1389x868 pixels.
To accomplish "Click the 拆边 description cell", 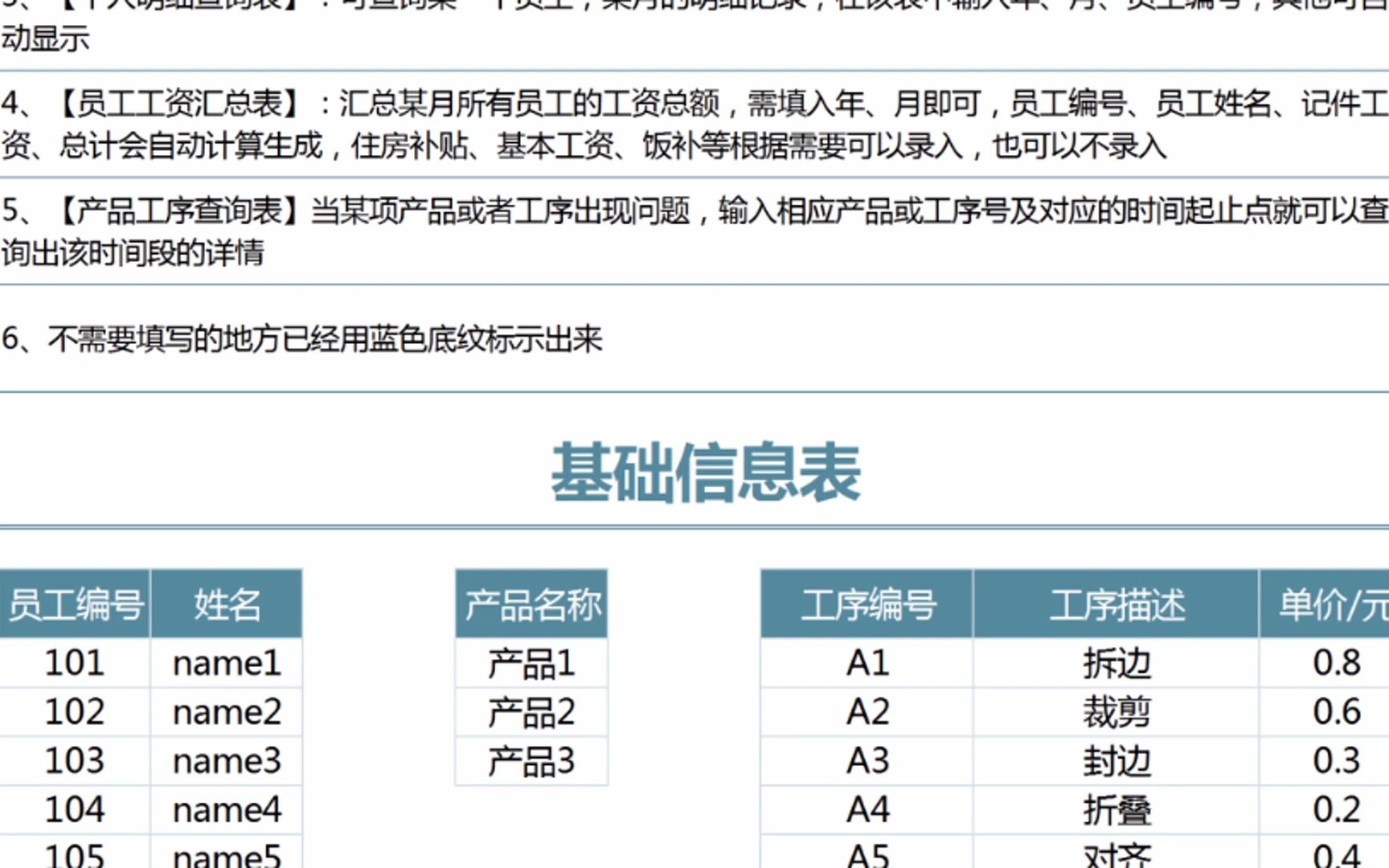I will point(1116,663).
